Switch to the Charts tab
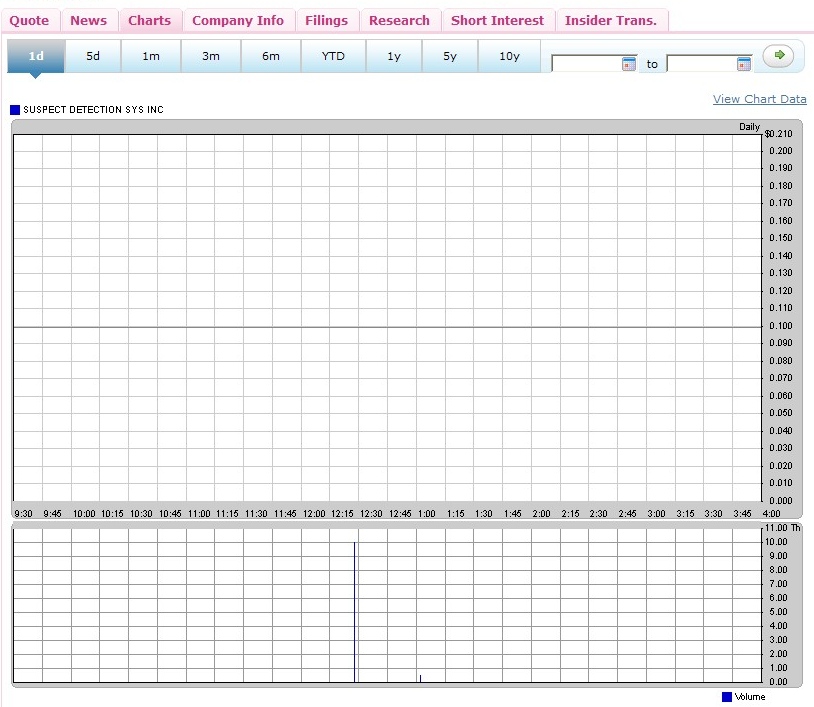814x707 pixels. pos(150,21)
